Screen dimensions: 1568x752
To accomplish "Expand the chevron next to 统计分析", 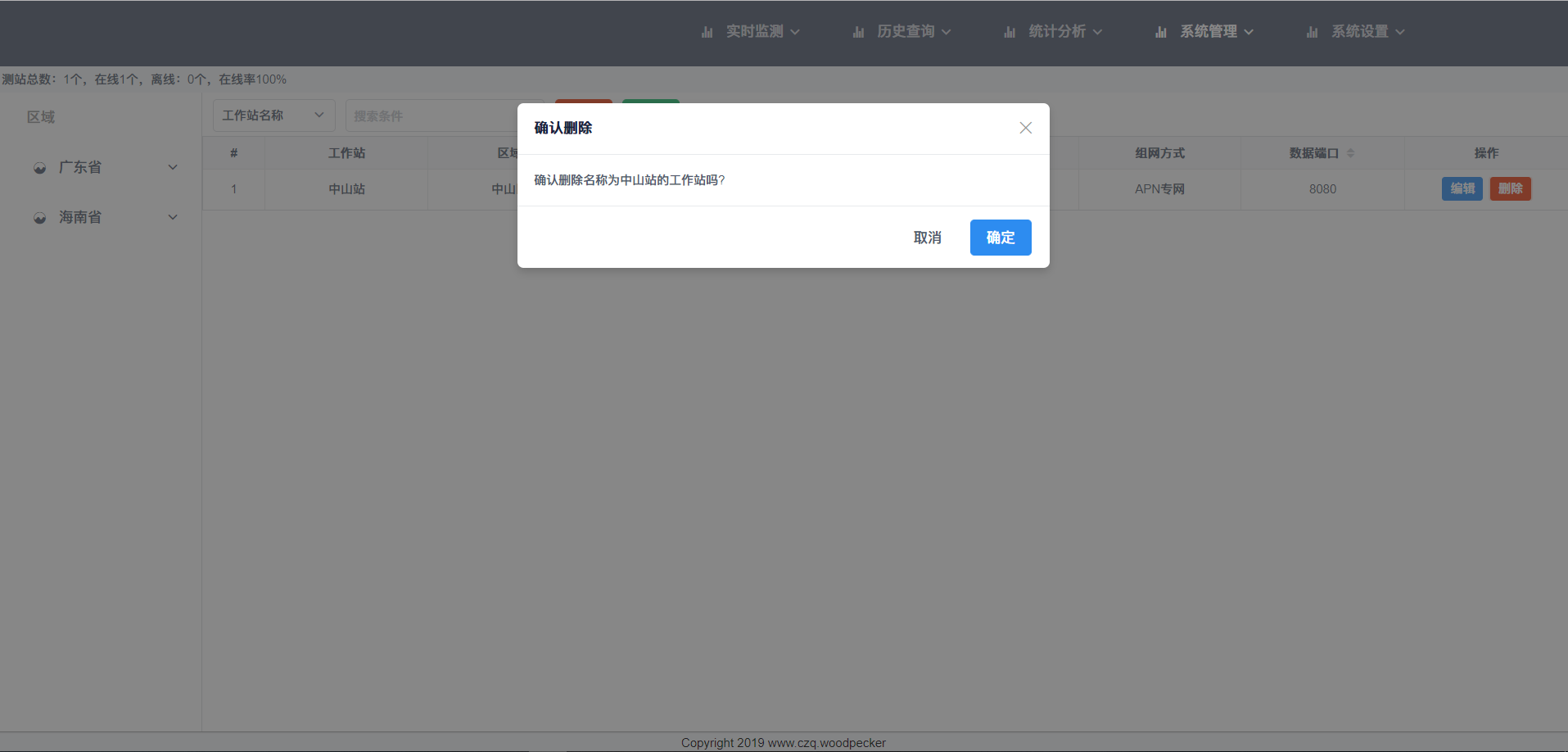I will [x=1097, y=33].
